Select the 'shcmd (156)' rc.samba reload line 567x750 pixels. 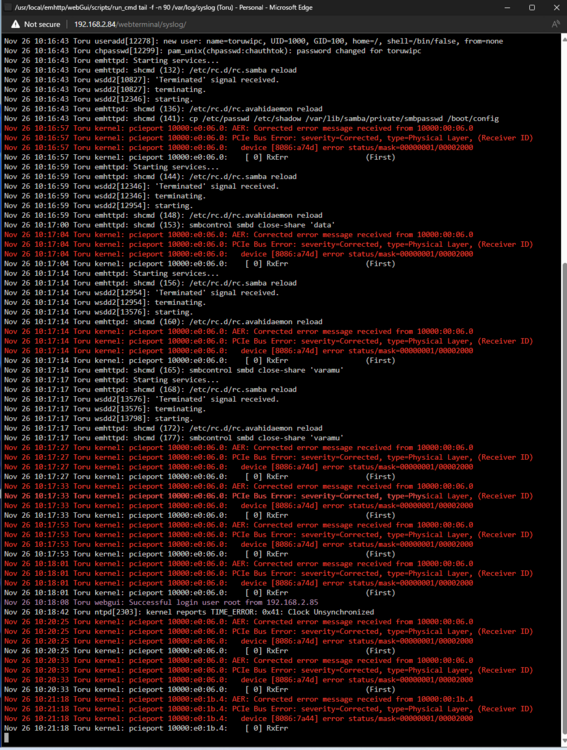150,283
